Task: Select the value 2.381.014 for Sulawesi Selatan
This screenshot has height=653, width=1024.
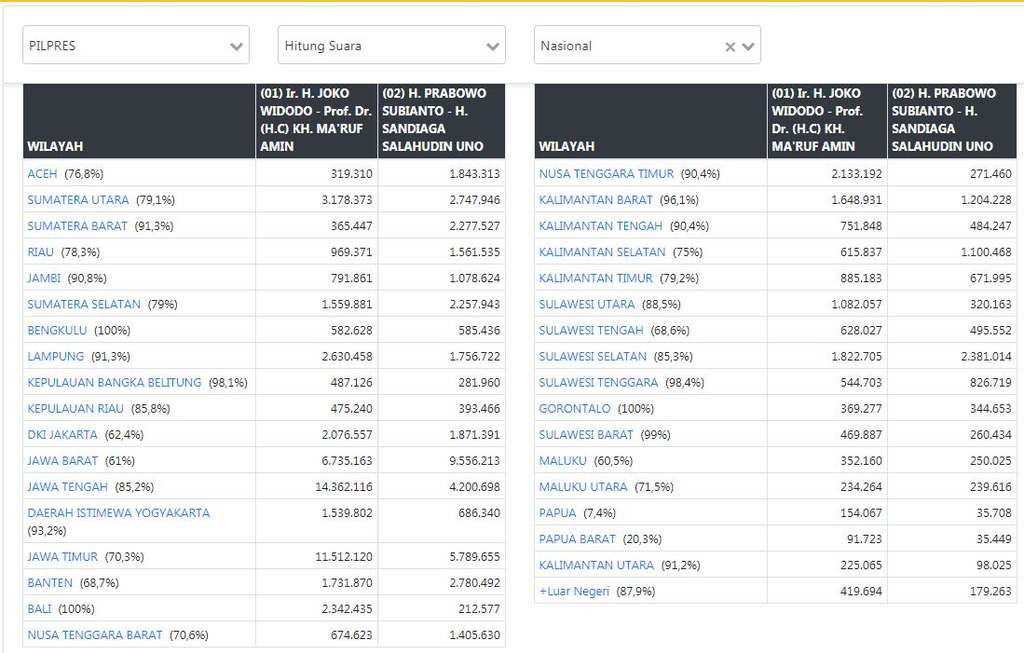Action: point(986,357)
